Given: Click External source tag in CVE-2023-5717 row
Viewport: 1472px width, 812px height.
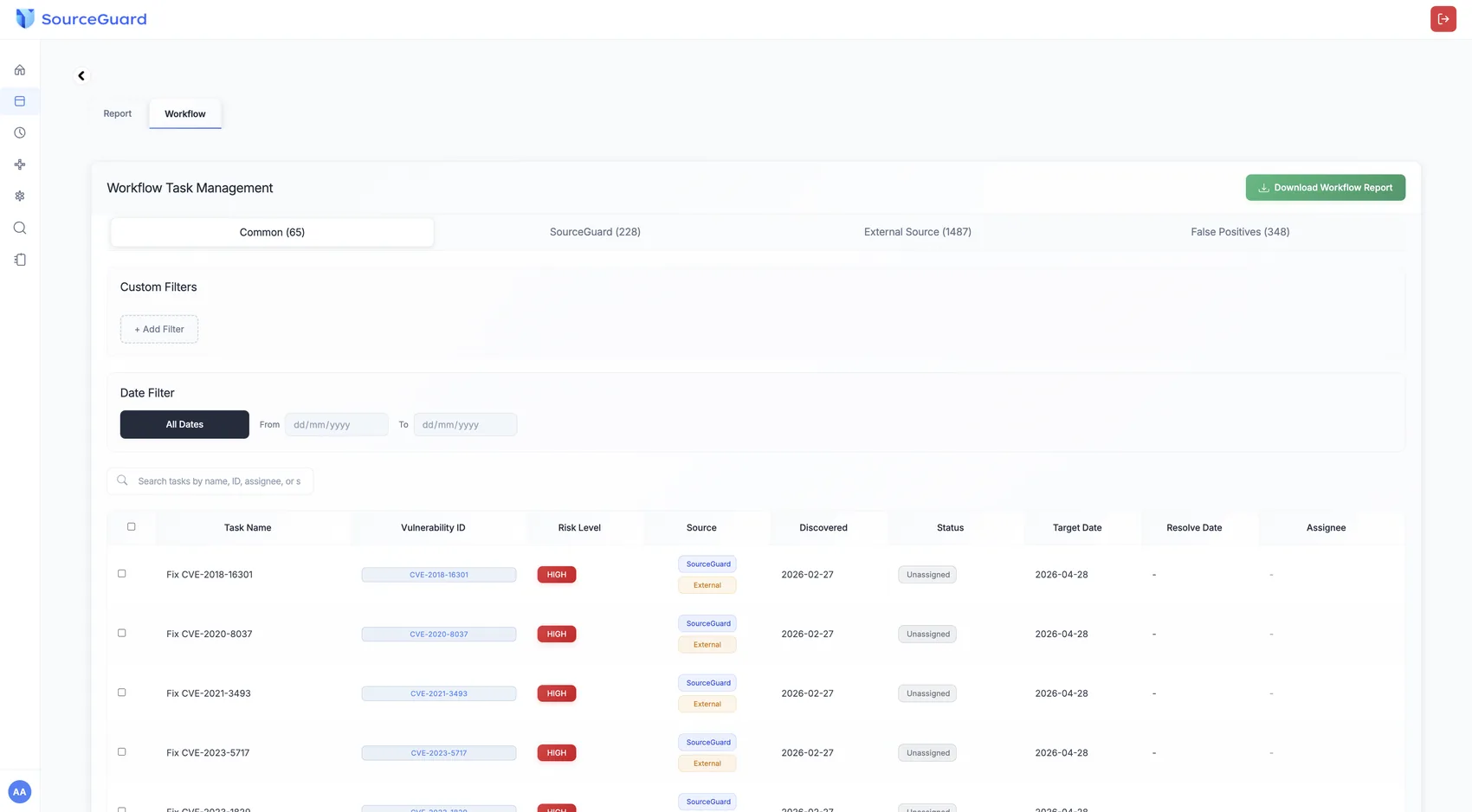Looking at the screenshot, I should pyautogui.click(x=707, y=764).
